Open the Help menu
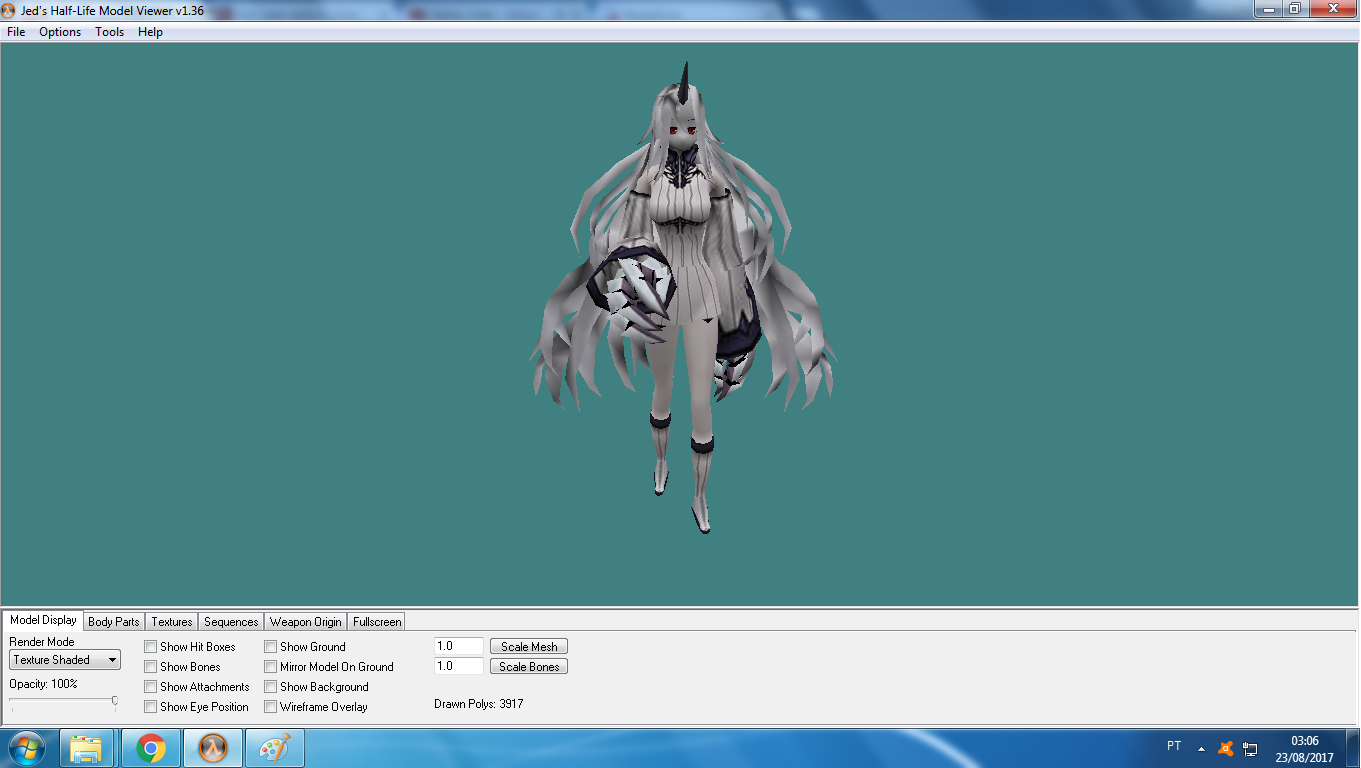The image size is (1361, 768). 150,32
